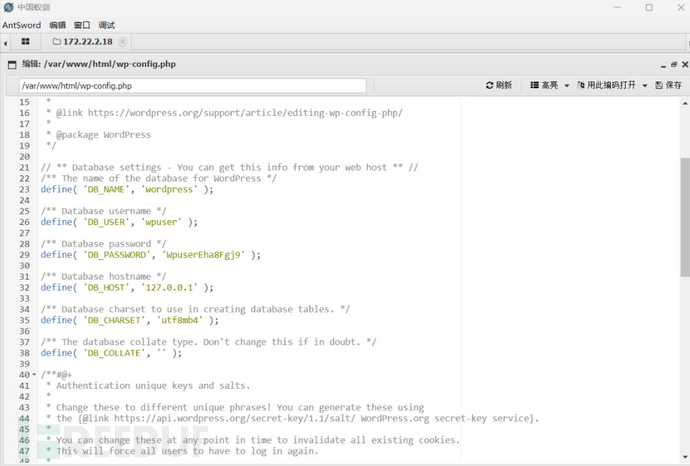The width and height of the screenshot is (690, 466).
Task: Close the 172.22.2.18 tab
Action: 123,42
